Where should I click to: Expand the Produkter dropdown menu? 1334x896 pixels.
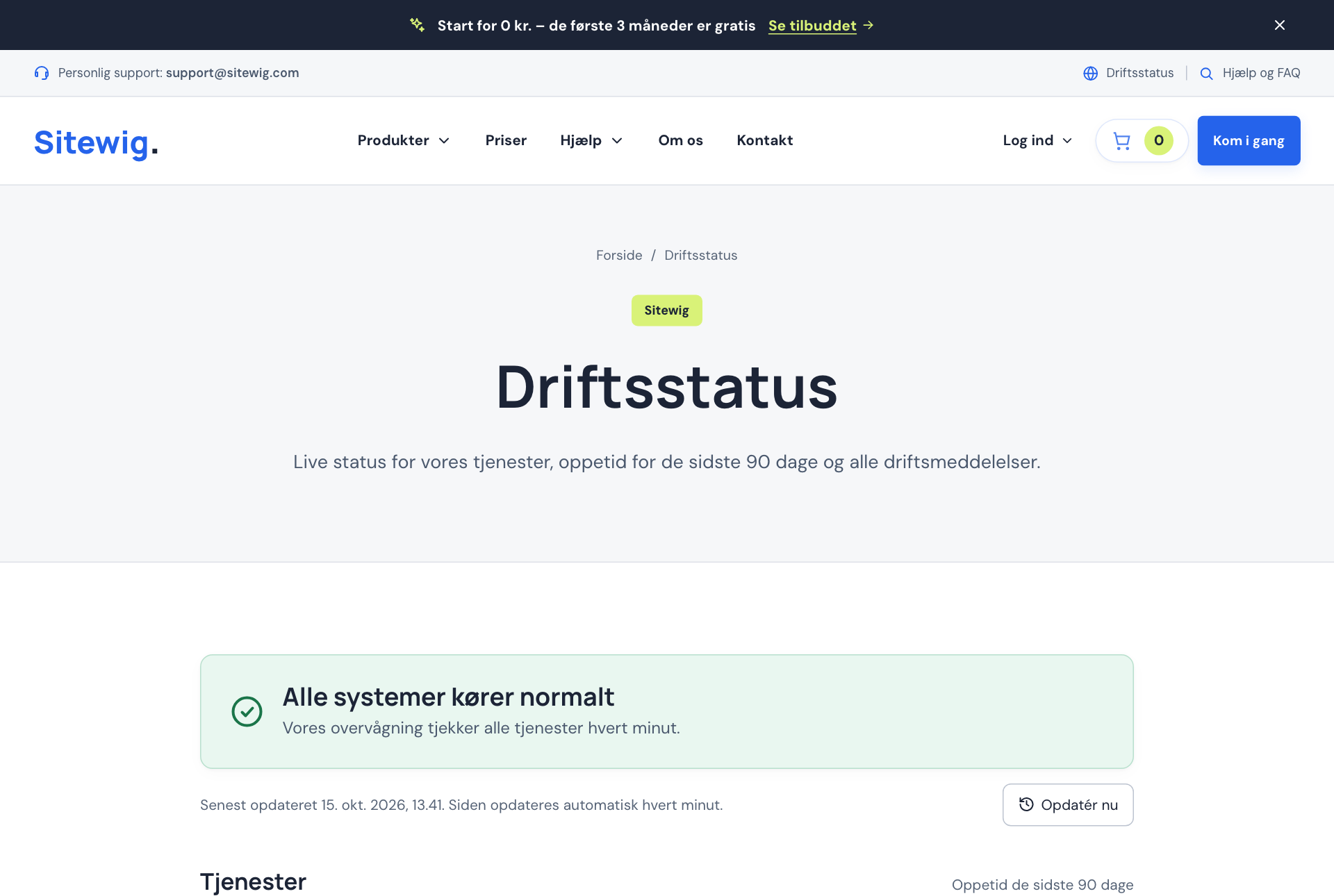(404, 140)
